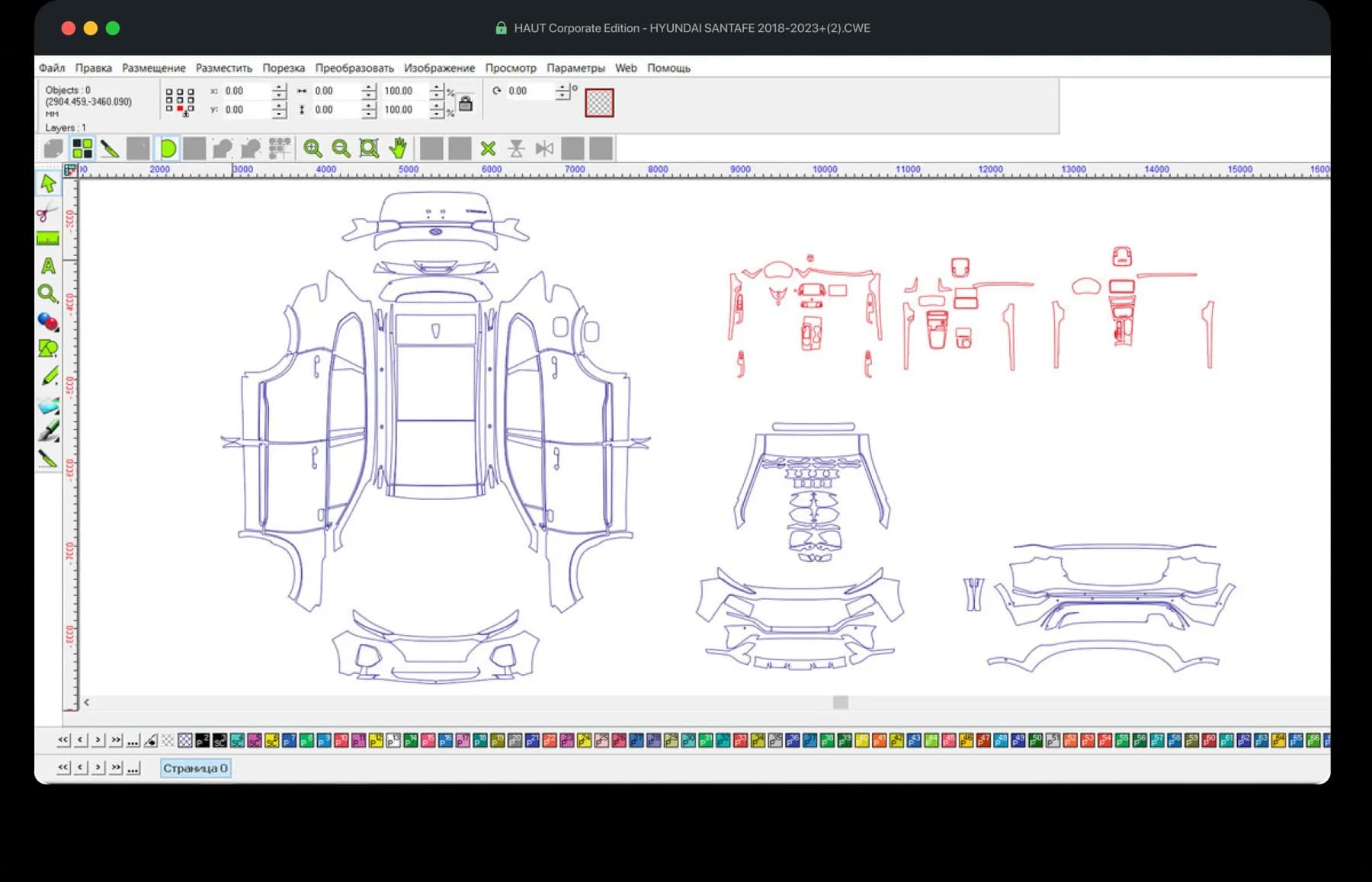Zoom in with the plus magnifier
The height and width of the screenshot is (882, 1372).
click(x=313, y=148)
